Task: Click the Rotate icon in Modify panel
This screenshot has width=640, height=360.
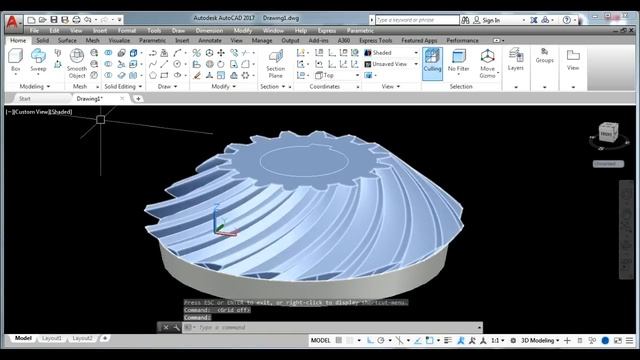Action: click(x=221, y=64)
